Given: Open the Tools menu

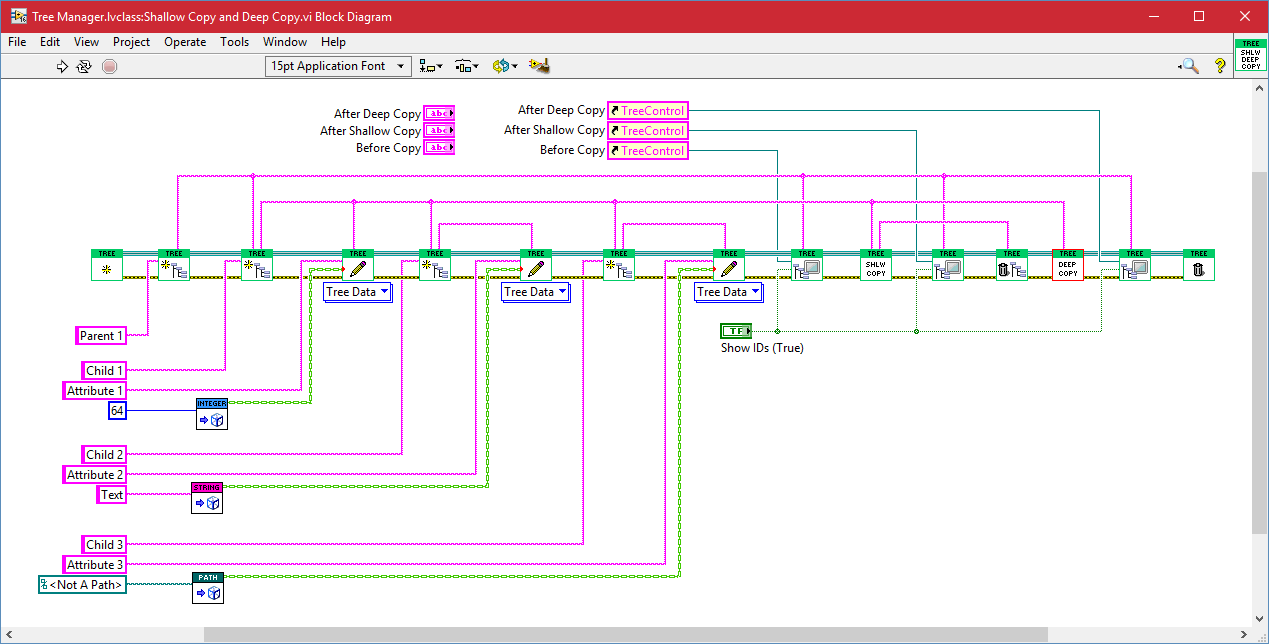Looking at the screenshot, I should coord(234,42).
